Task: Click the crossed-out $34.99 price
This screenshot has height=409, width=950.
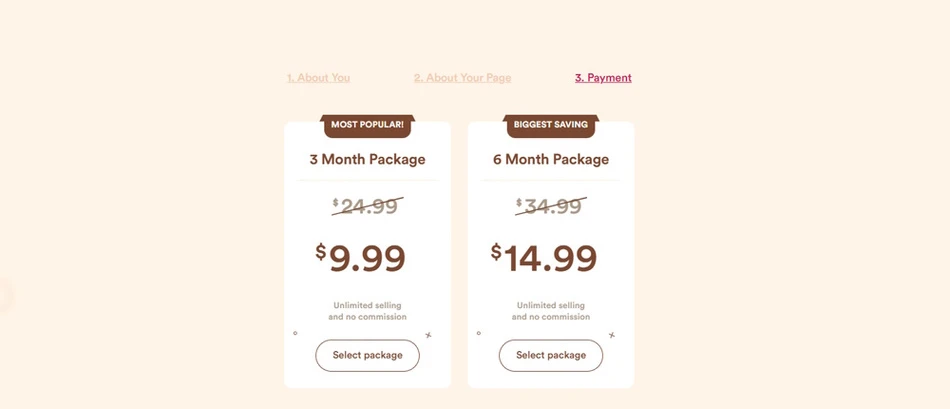Action: 551,206
